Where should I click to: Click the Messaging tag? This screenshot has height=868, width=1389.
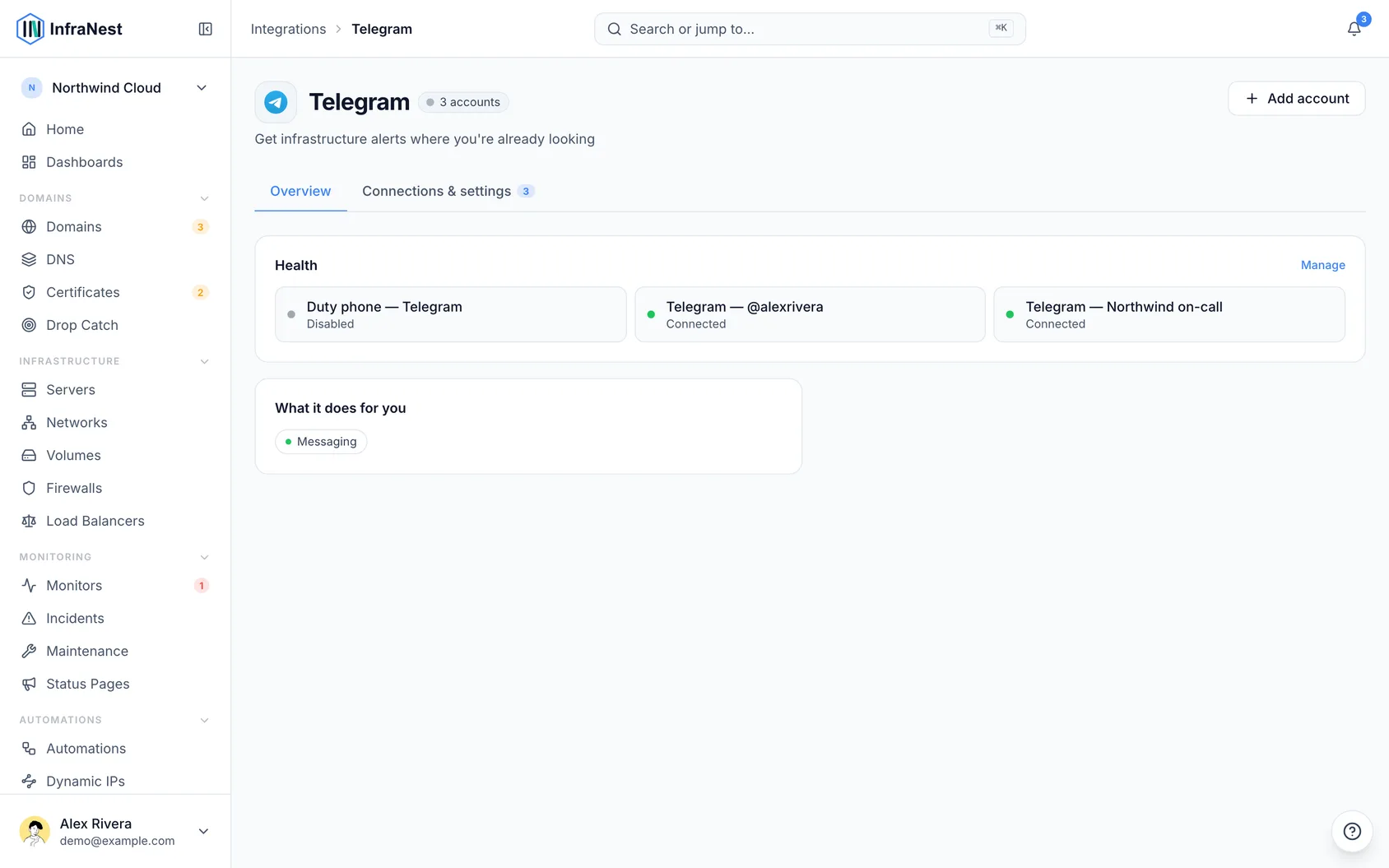(321, 442)
